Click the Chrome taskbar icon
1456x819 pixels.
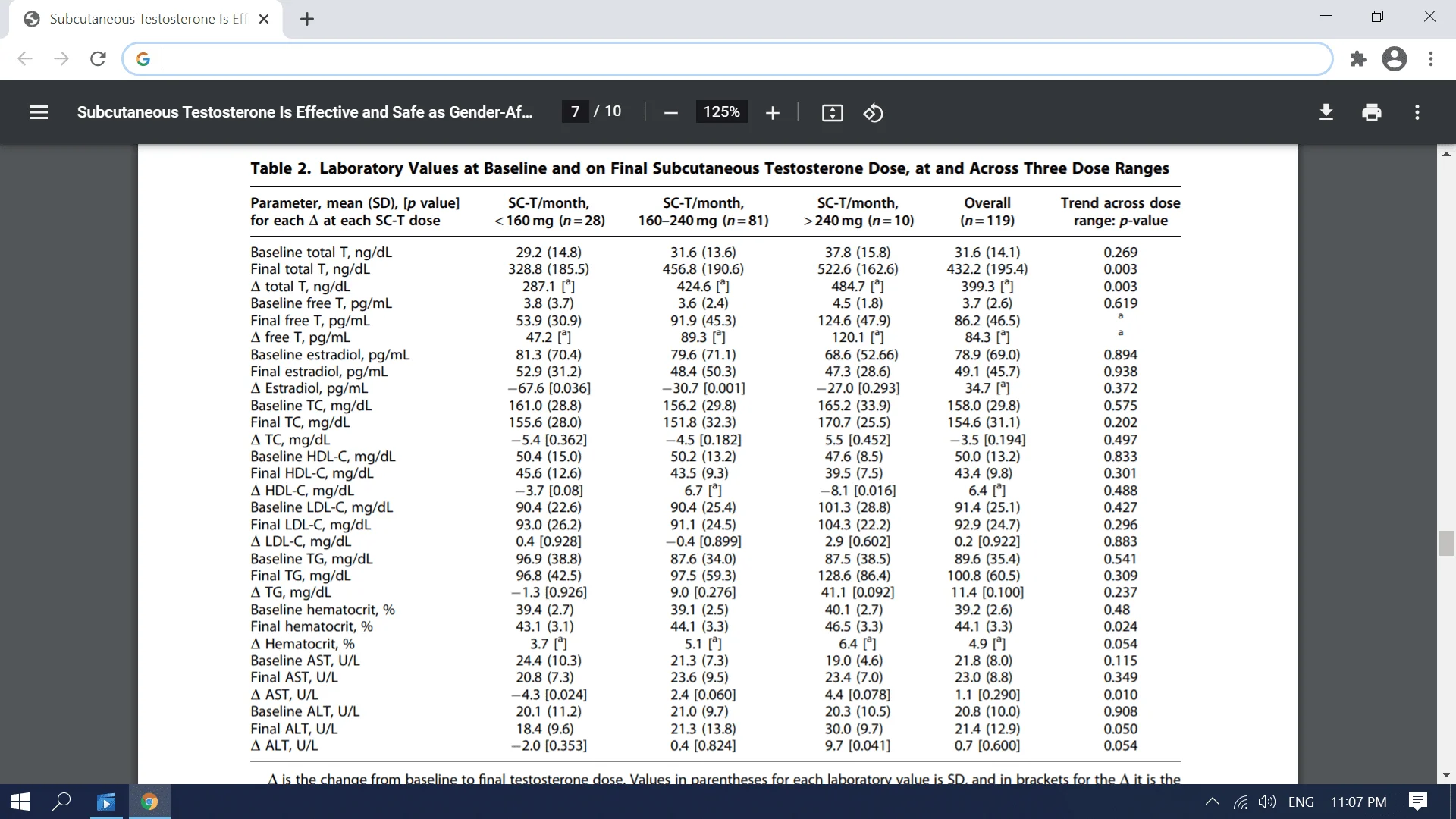point(149,802)
